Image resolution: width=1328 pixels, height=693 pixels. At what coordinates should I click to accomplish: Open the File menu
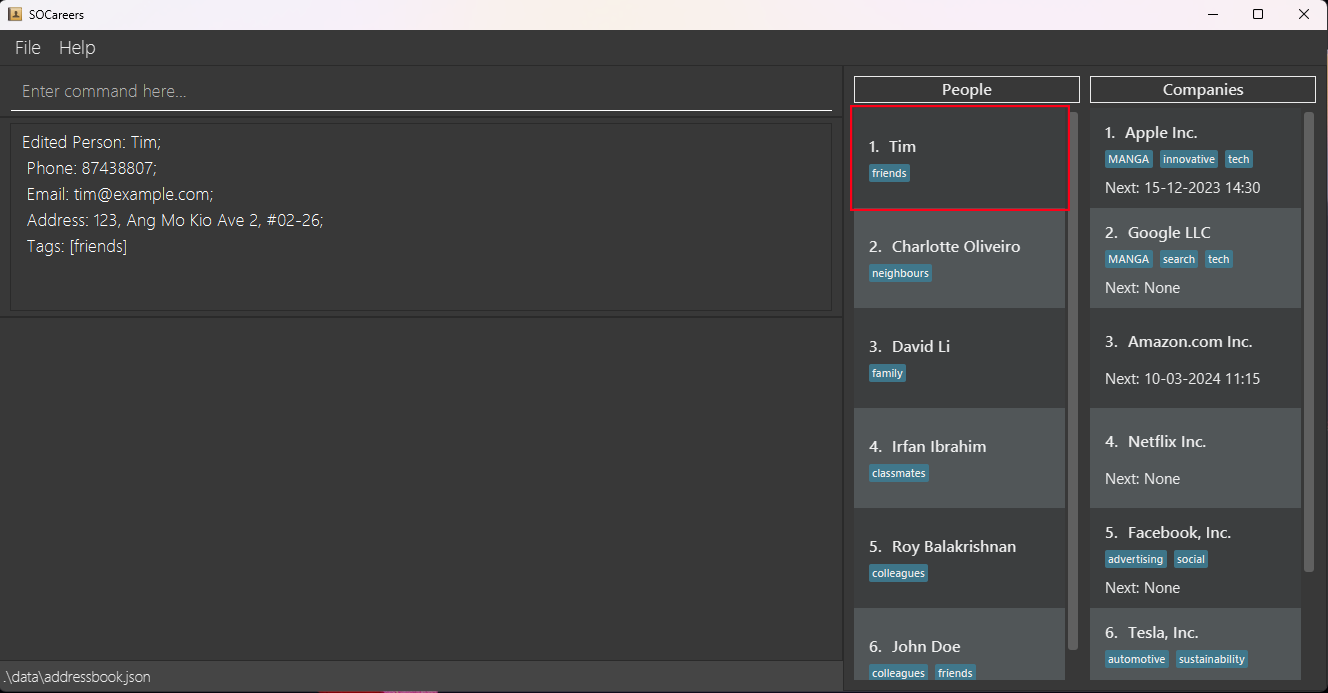(26, 47)
